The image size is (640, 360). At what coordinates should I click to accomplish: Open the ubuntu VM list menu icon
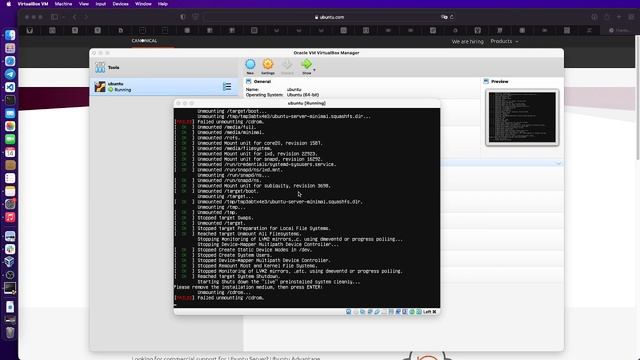coord(227,87)
